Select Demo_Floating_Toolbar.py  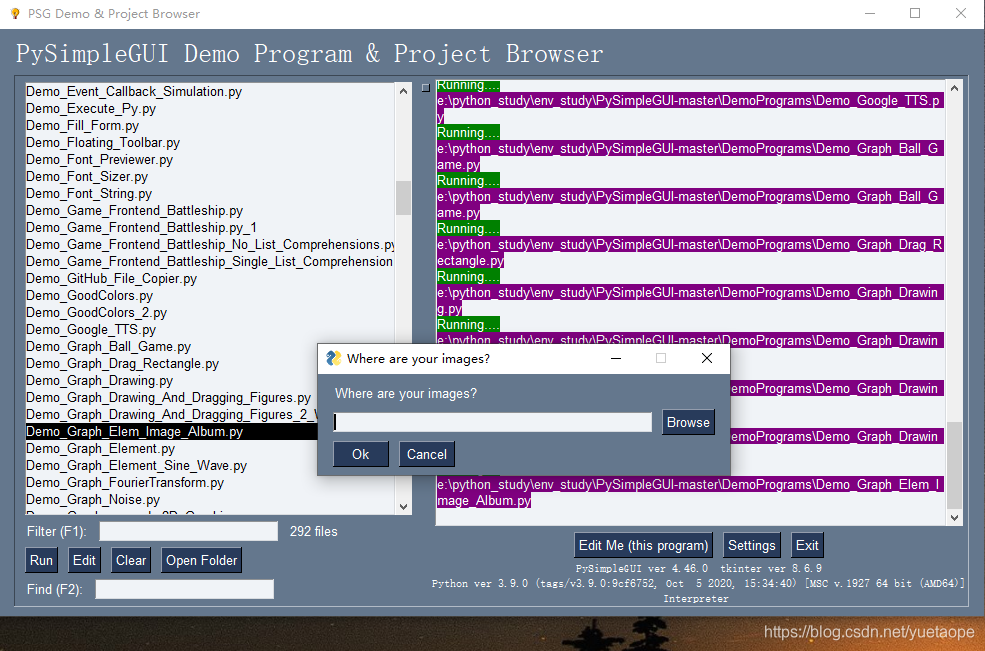click(210, 143)
